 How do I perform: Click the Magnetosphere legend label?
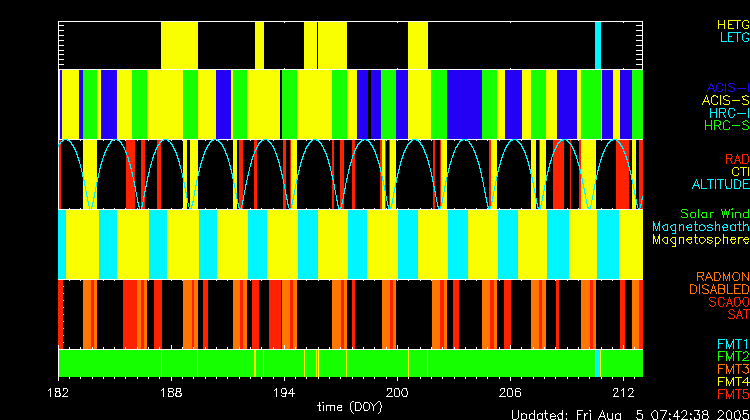700,240
